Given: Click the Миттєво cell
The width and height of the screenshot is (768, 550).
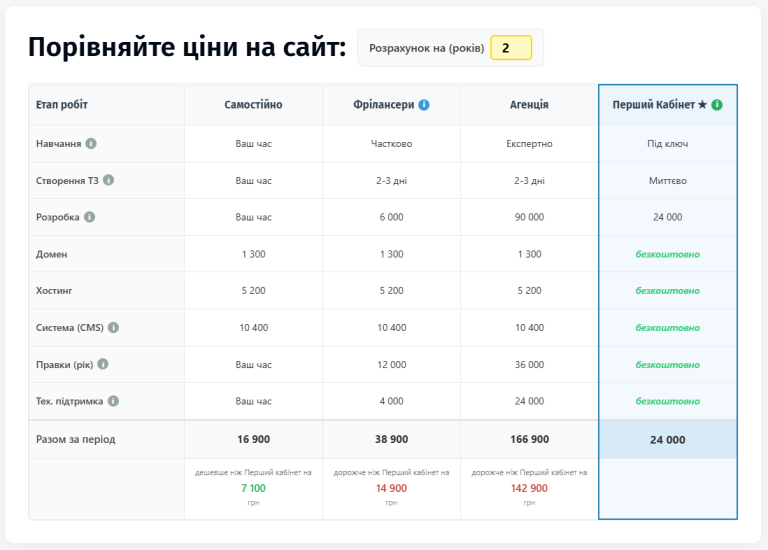Looking at the screenshot, I should [x=668, y=180].
